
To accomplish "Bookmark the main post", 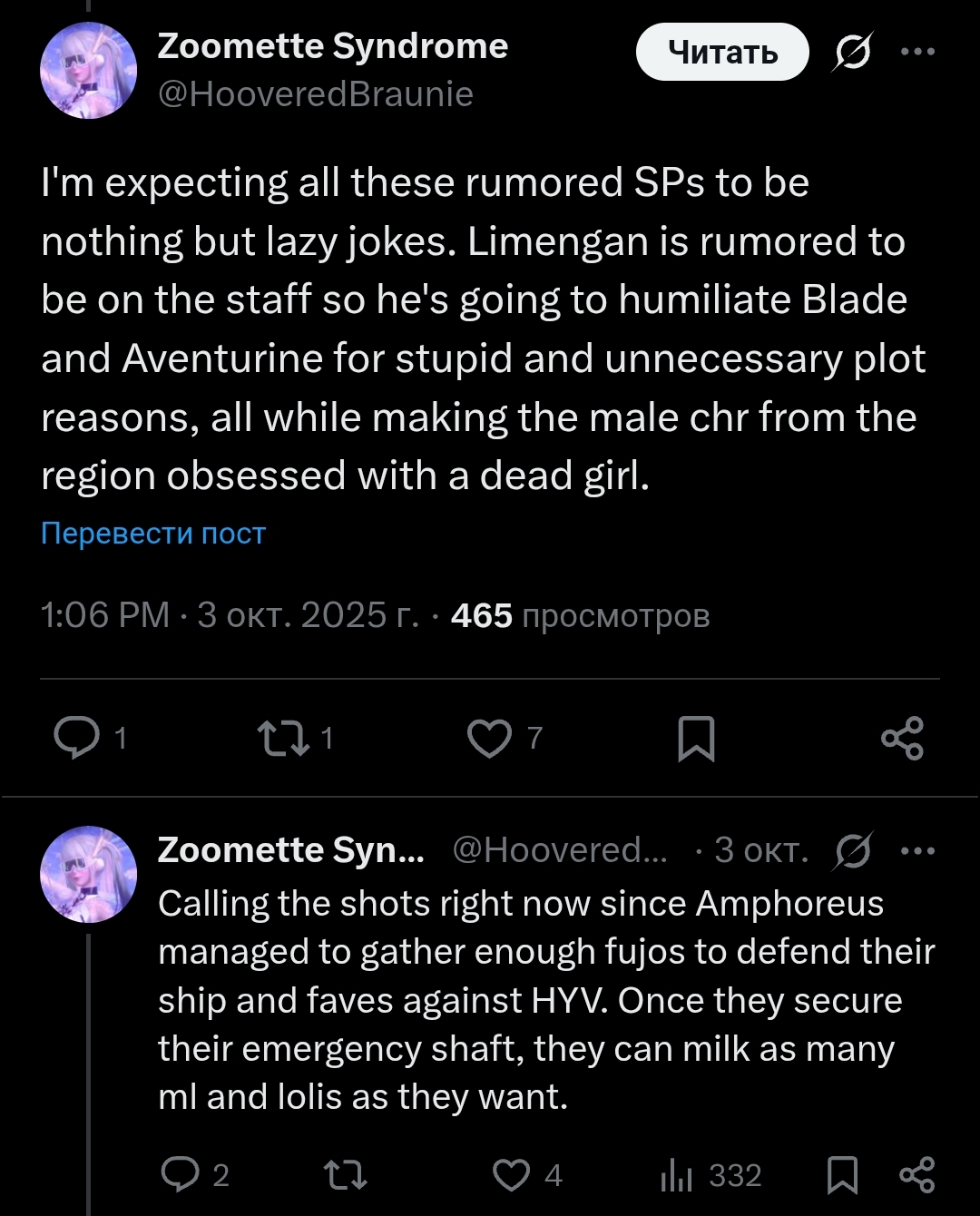I will (696, 739).
